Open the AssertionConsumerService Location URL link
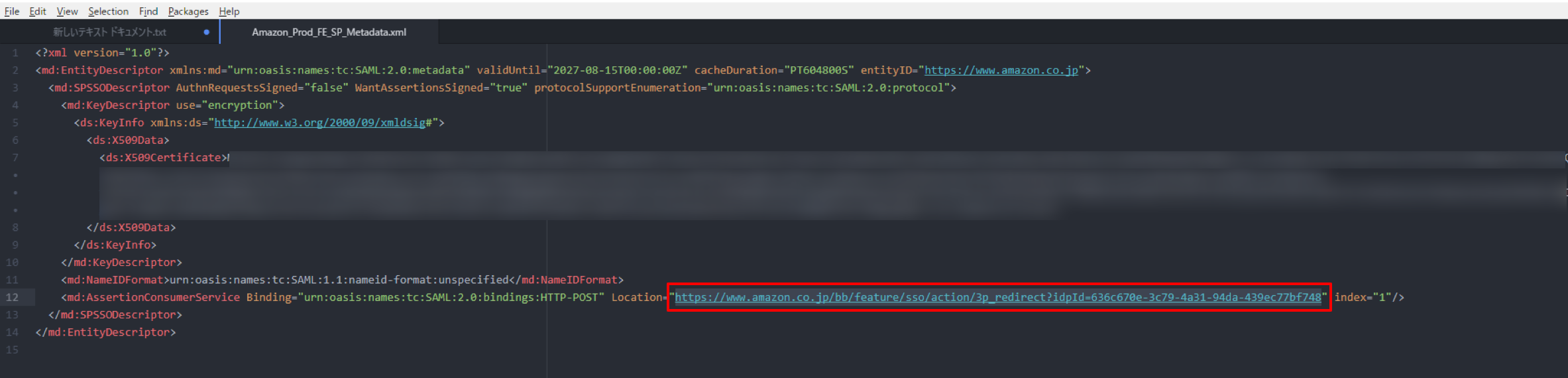 tap(998, 297)
